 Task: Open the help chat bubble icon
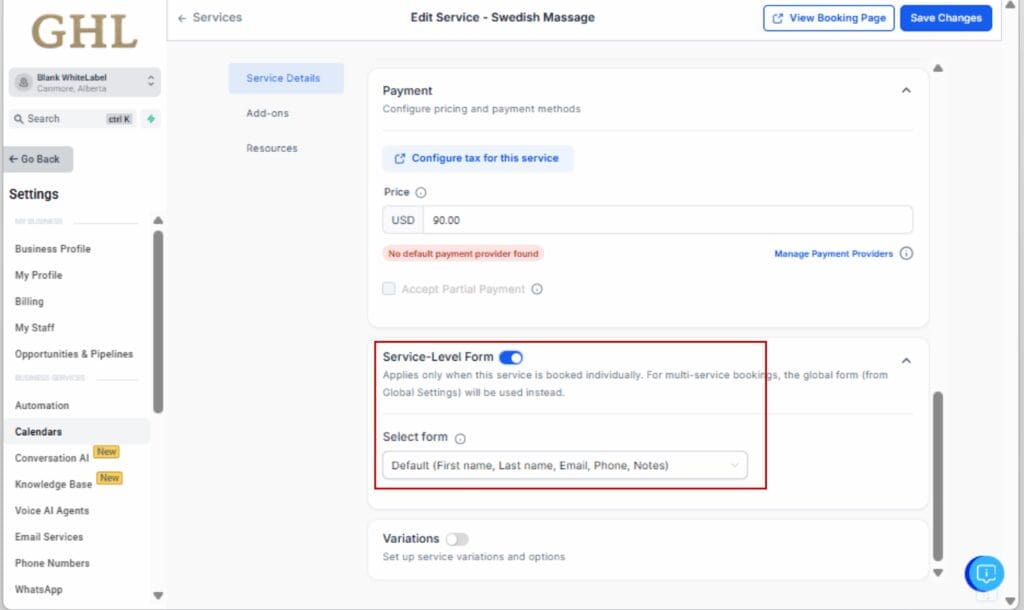(984, 573)
